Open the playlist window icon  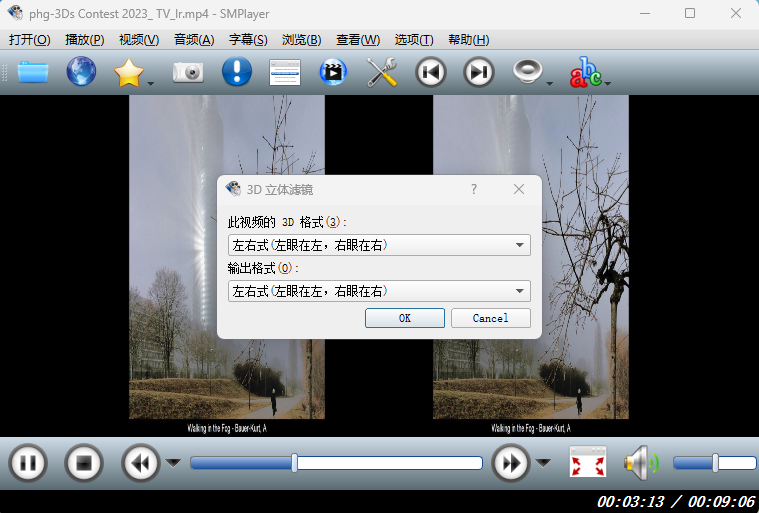pos(285,73)
